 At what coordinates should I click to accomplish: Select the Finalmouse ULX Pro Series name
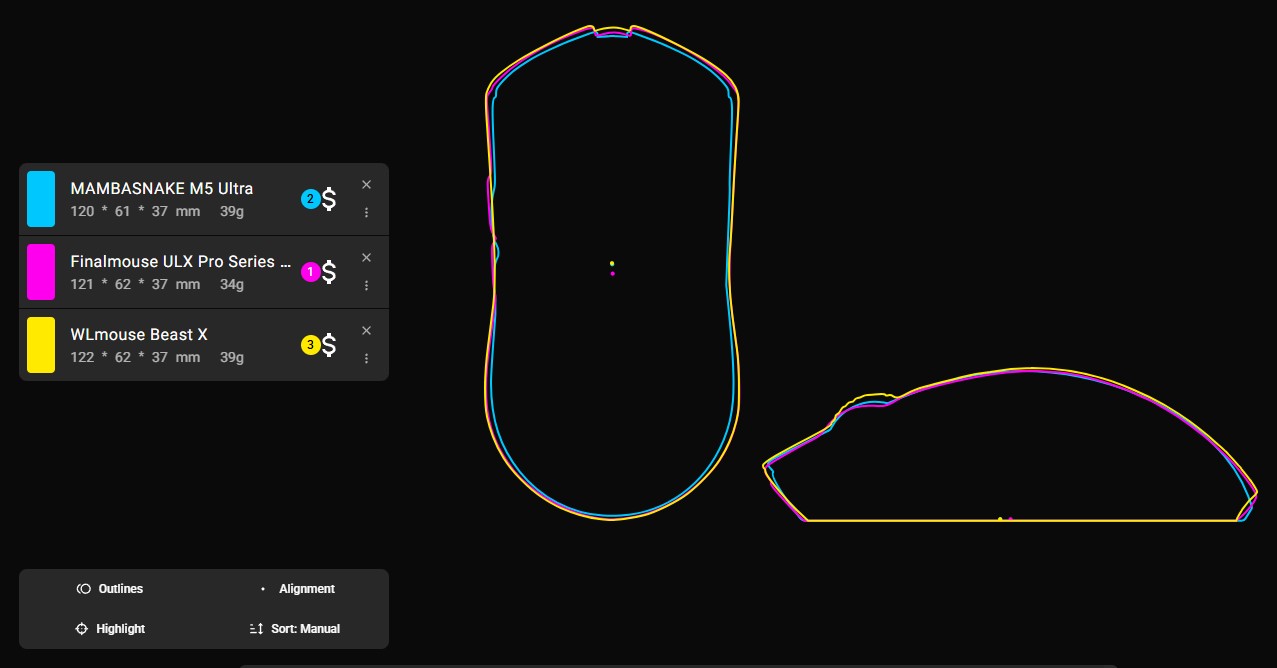click(x=181, y=261)
